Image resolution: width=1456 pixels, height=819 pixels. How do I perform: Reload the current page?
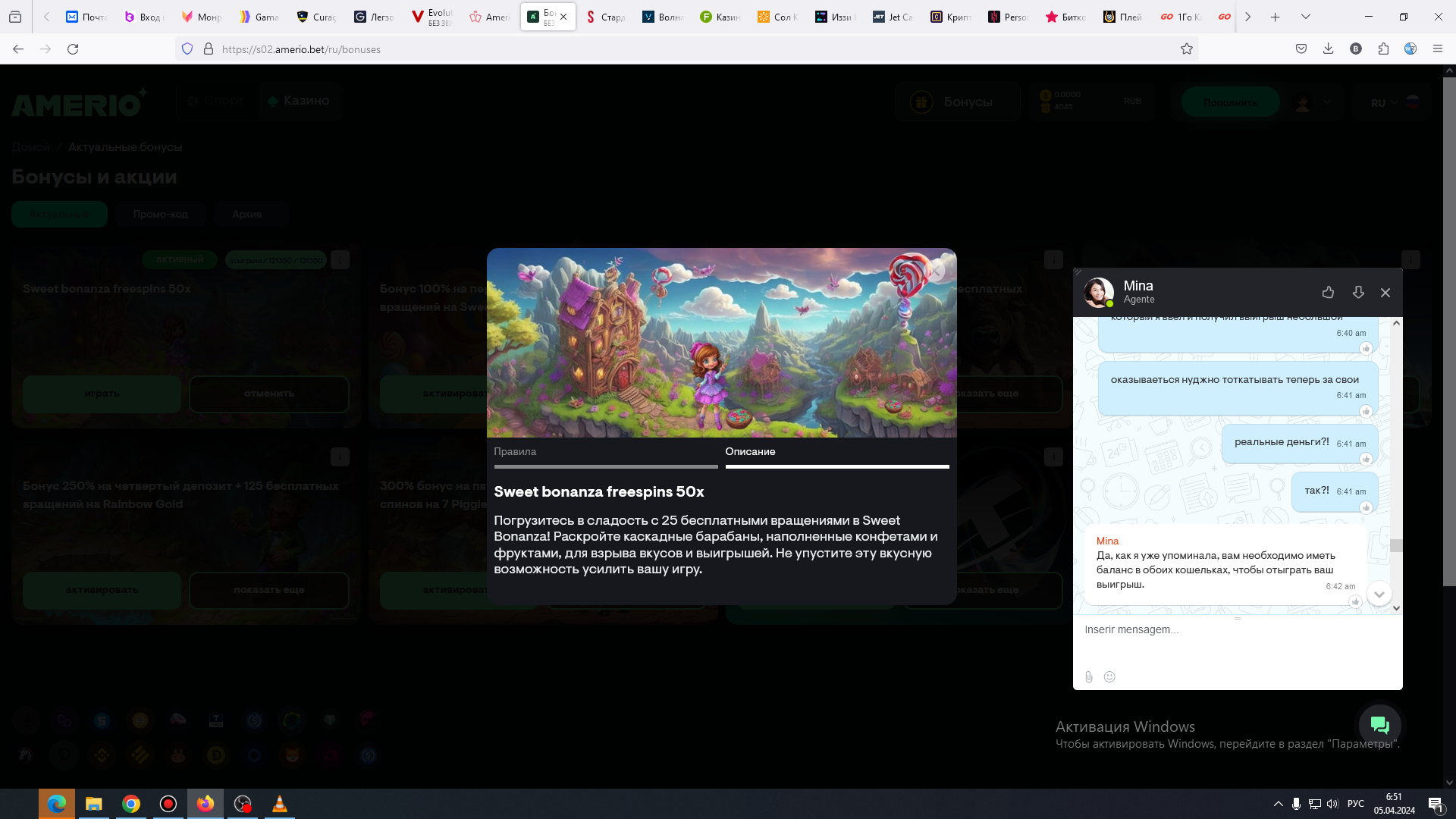73,49
